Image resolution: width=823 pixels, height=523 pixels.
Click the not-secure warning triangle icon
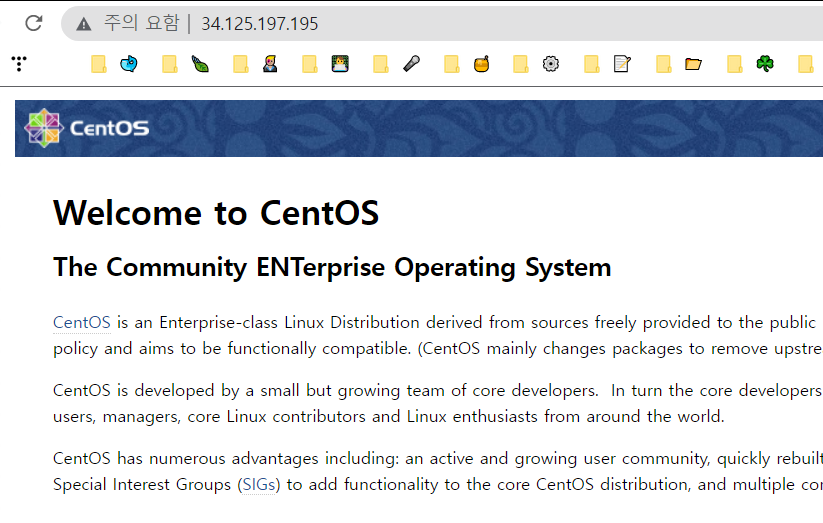(83, 24)
